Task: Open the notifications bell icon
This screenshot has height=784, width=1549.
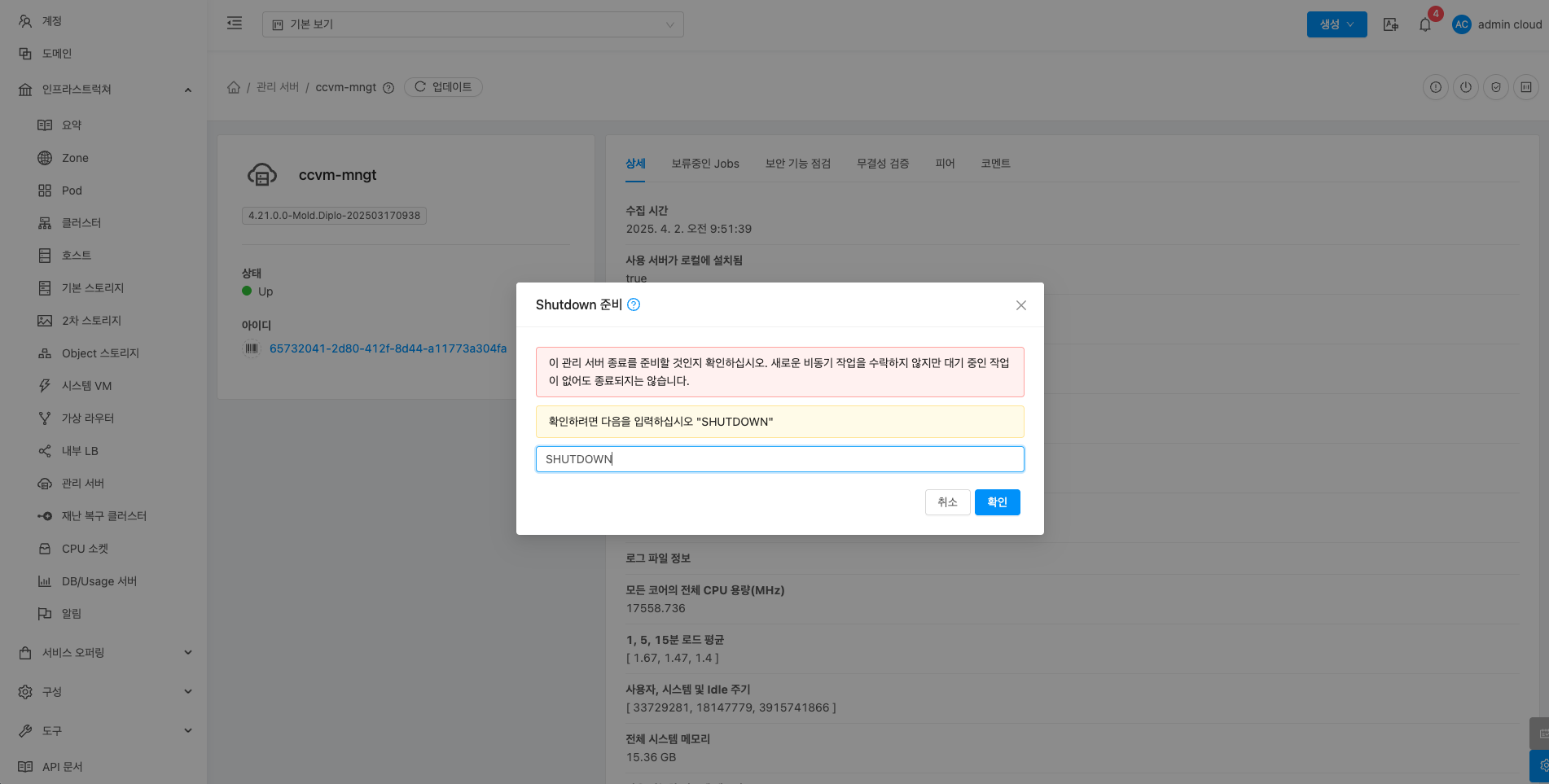Action: pos(1424,25)
